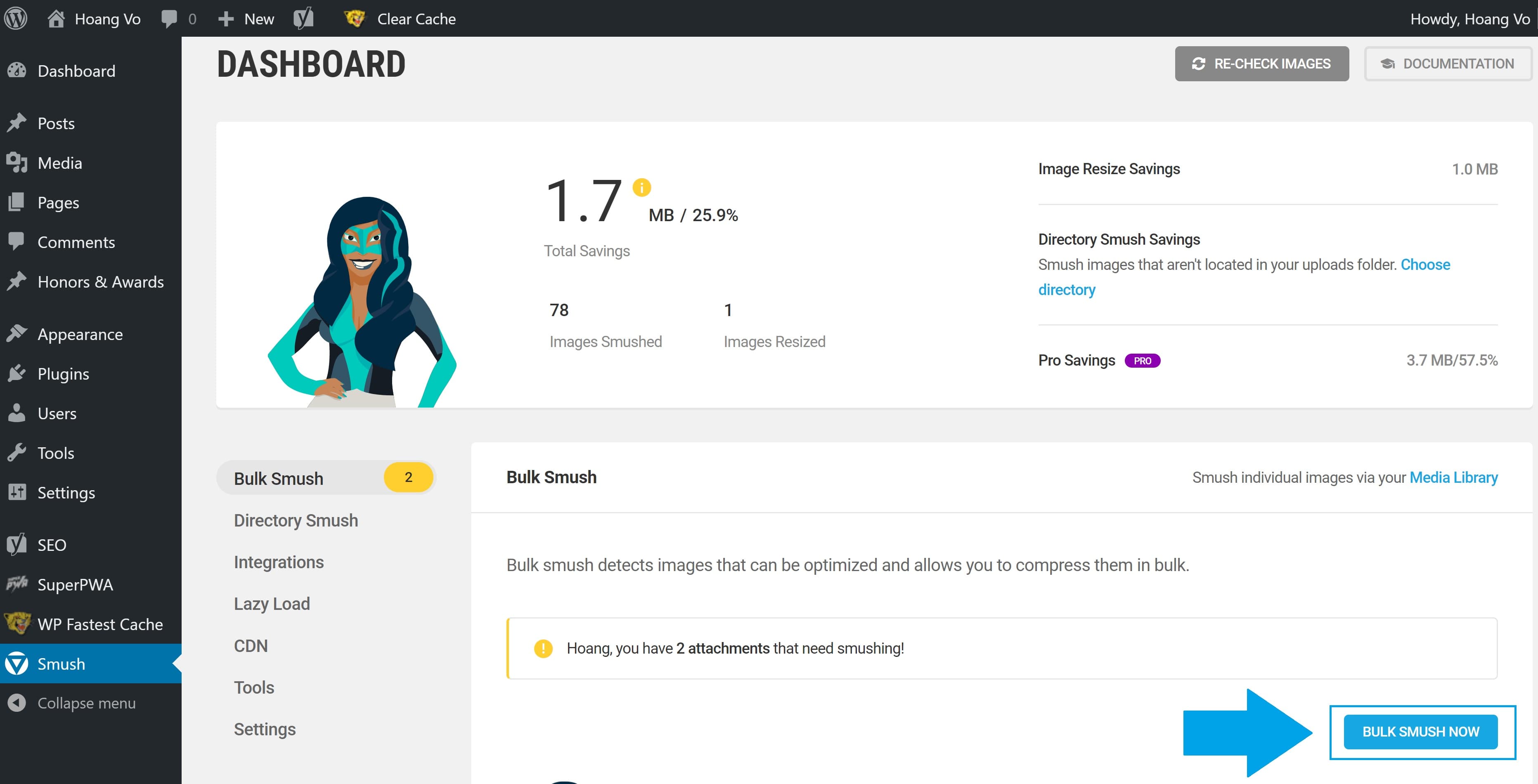
Task: Click the Collapse menu arrow icon
Action: [x=17, y=703]
